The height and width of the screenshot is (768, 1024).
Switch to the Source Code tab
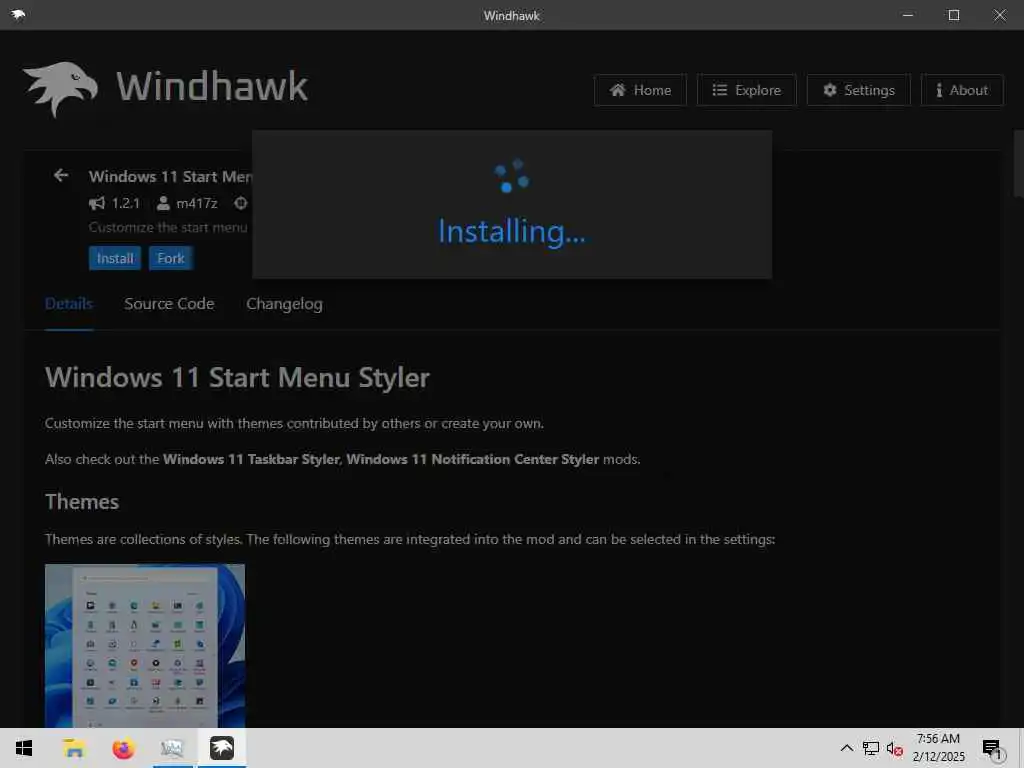pos(169,304)
